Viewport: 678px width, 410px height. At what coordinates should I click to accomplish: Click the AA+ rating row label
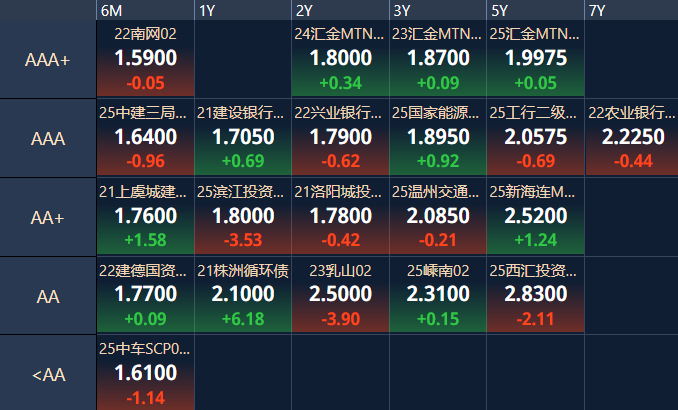[x=48, y=217]
